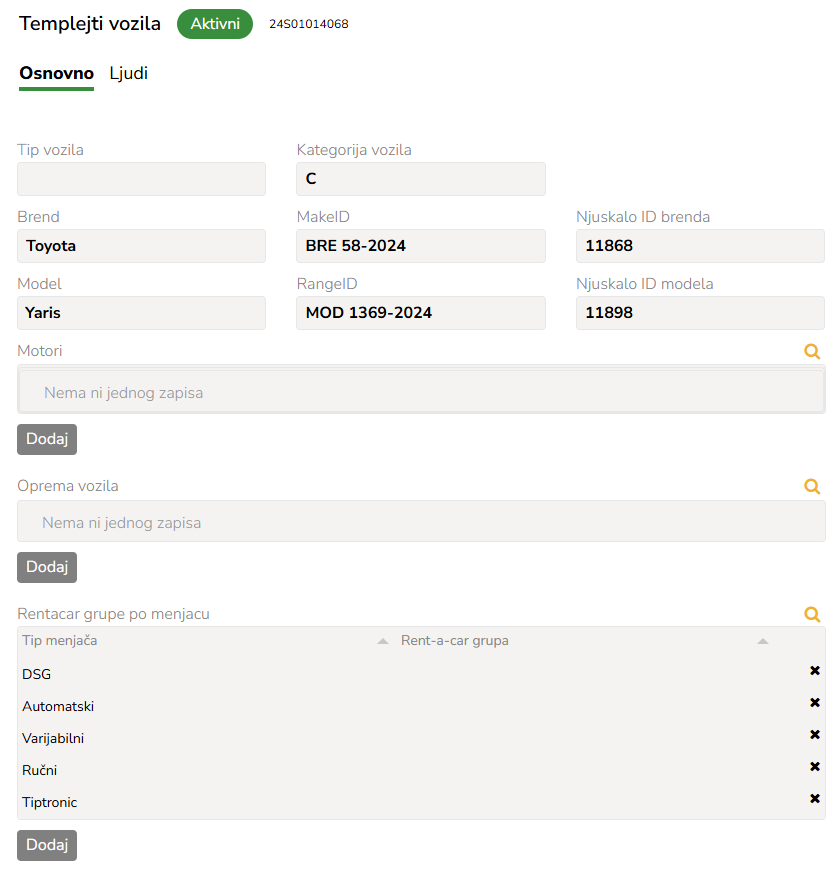Click the Njuskalo ID modela field
Viewport: 838px width, 875px height.
tap(700, 313)
